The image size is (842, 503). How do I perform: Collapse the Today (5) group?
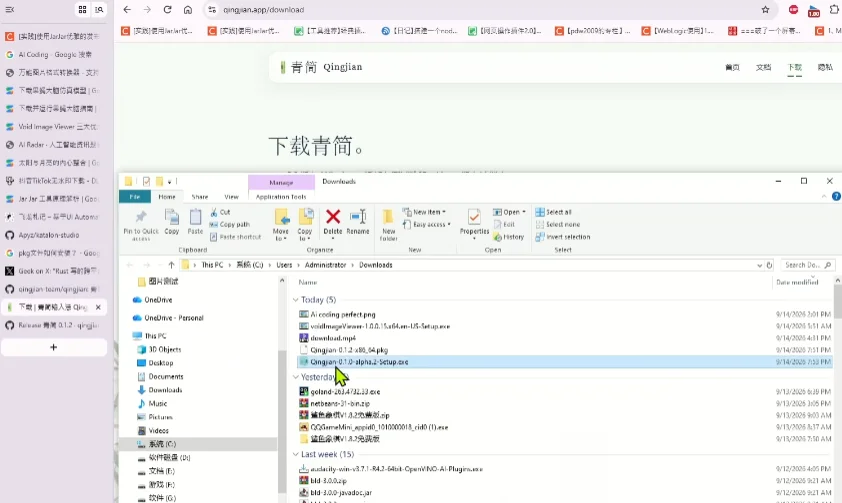click(x=296, y=300)
